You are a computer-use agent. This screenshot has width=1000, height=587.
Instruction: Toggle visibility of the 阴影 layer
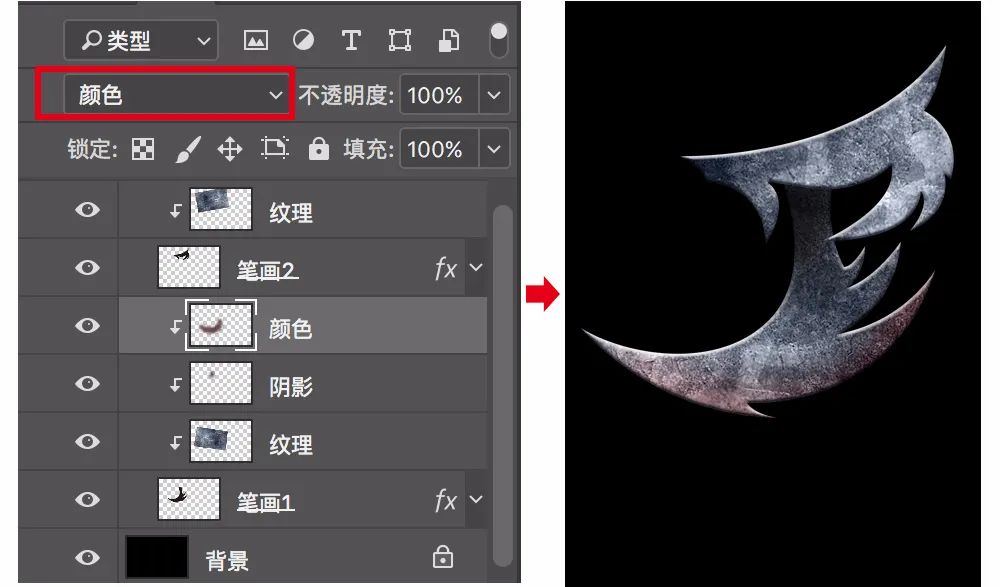point(89,384)
